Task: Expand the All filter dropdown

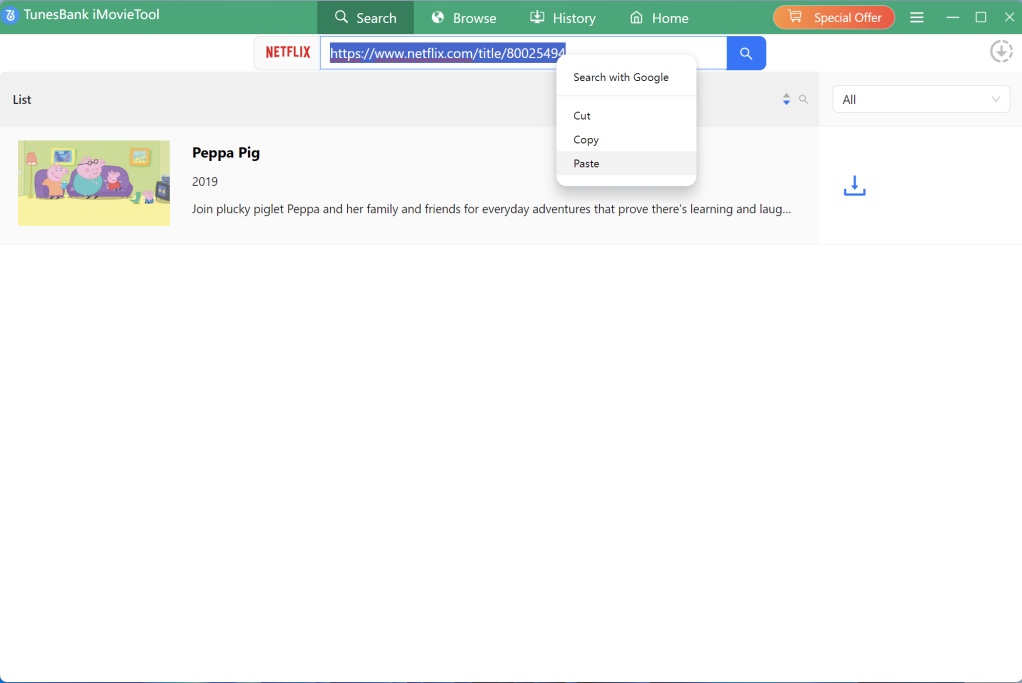Action: 920,99
